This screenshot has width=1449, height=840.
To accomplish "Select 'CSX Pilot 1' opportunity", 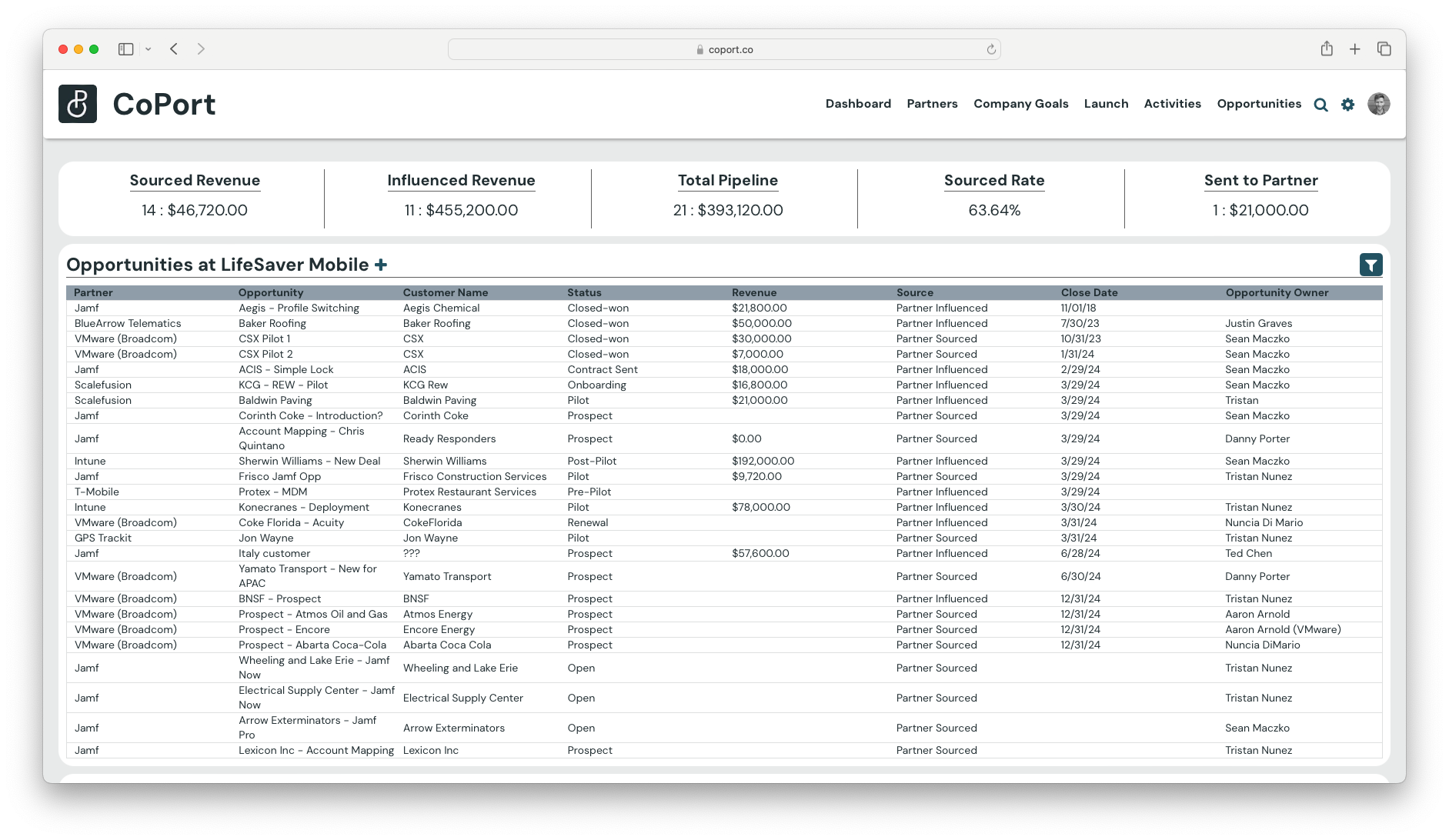I will 264,339.
